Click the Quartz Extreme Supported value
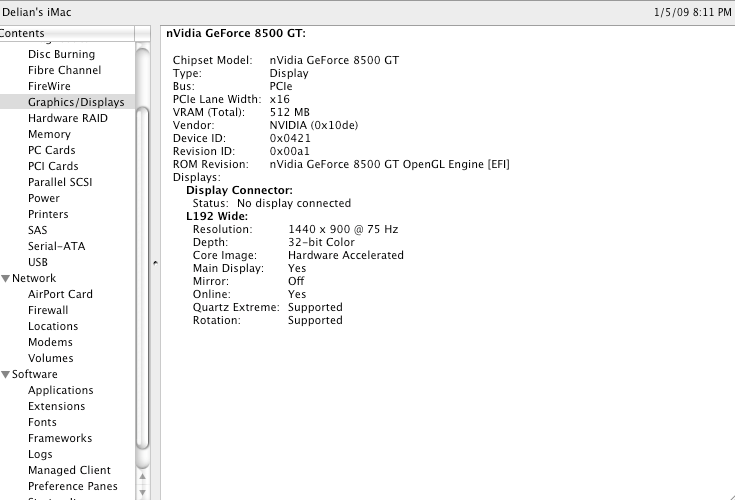Image resolution: width=735 pixels, height=500 pixels. coord(315,307)
